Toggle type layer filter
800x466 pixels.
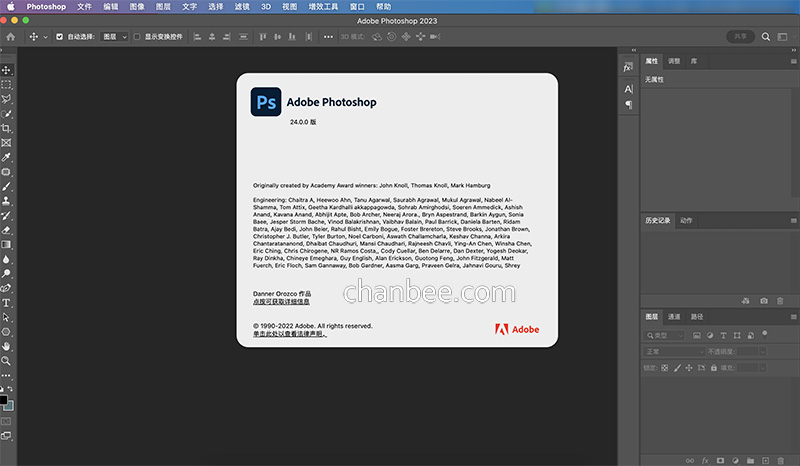[x=723, y=335]
